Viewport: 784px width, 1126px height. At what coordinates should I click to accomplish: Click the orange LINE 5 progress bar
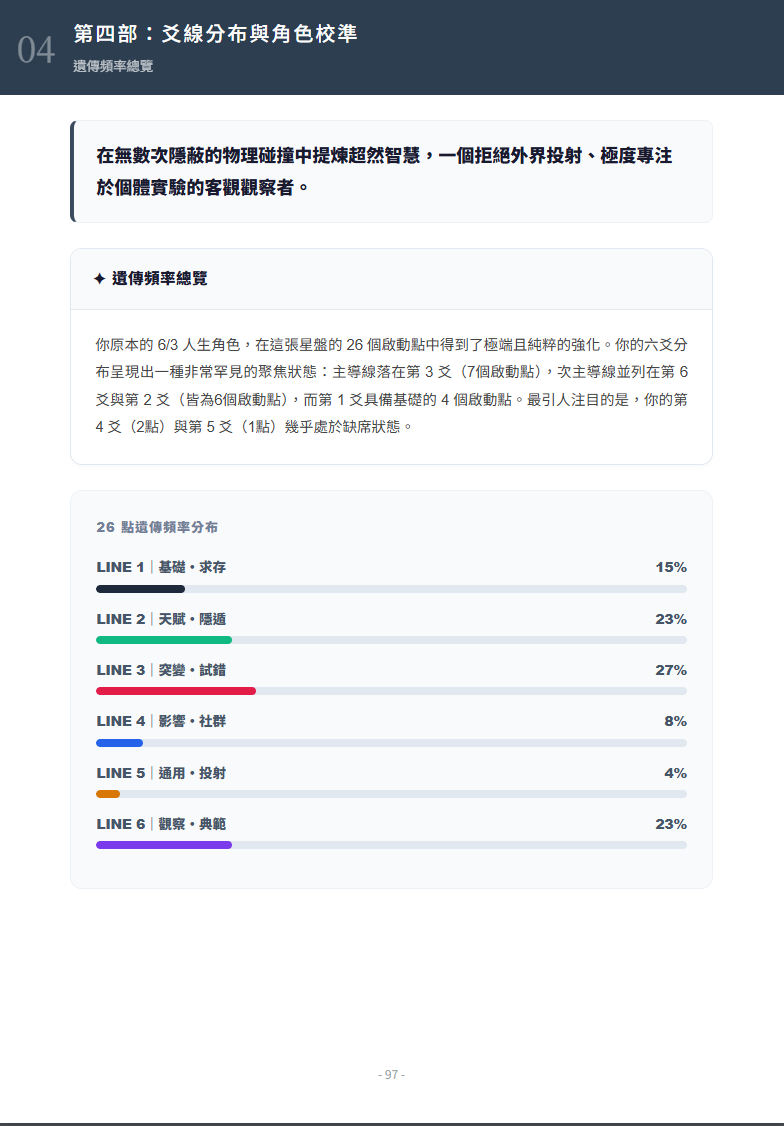(x=108, y=794)
